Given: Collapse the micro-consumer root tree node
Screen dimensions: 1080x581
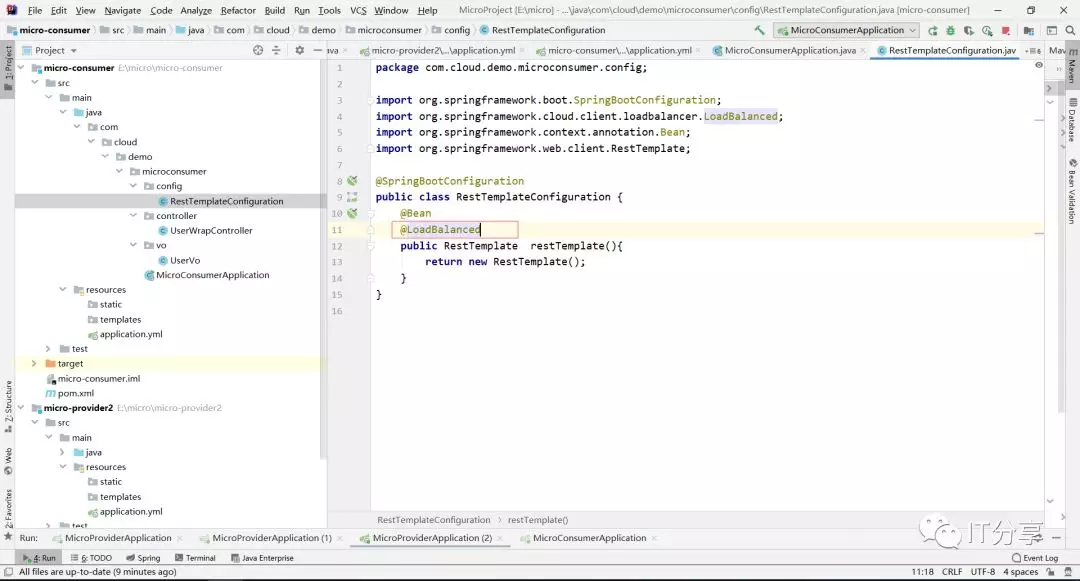Looking at the screenshot, I should [21, 67].
